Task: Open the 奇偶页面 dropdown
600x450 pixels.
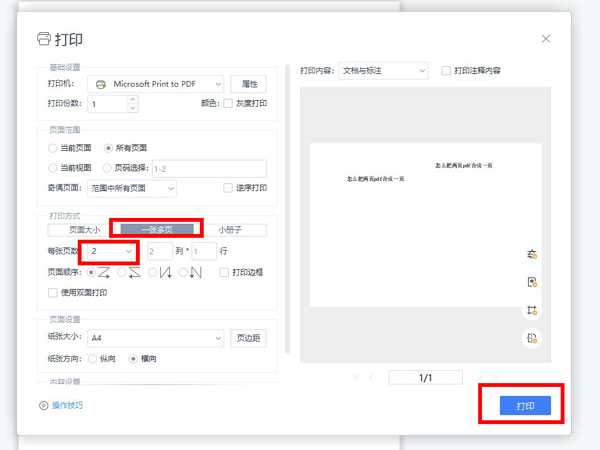Action: [132, 188]
